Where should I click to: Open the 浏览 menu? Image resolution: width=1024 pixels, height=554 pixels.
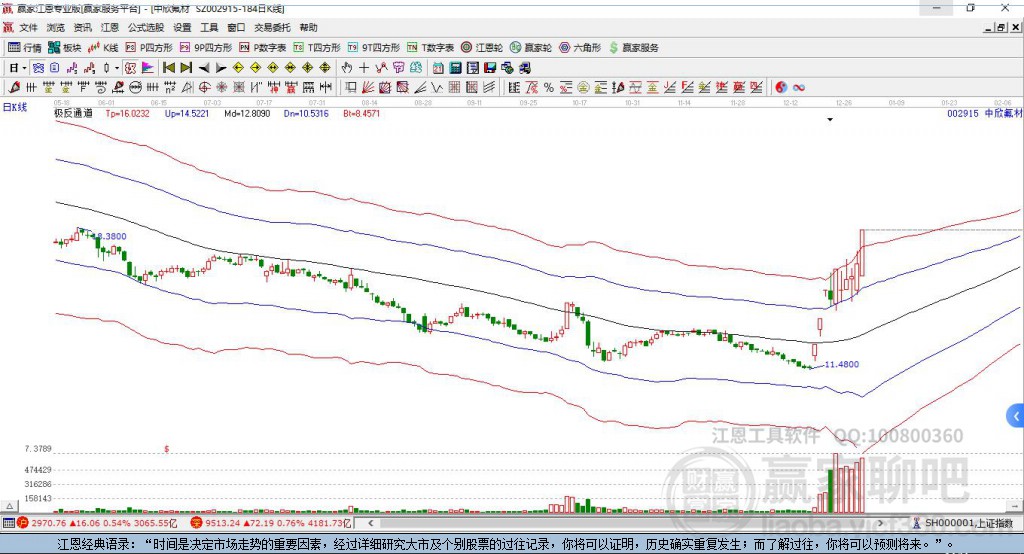56,27
